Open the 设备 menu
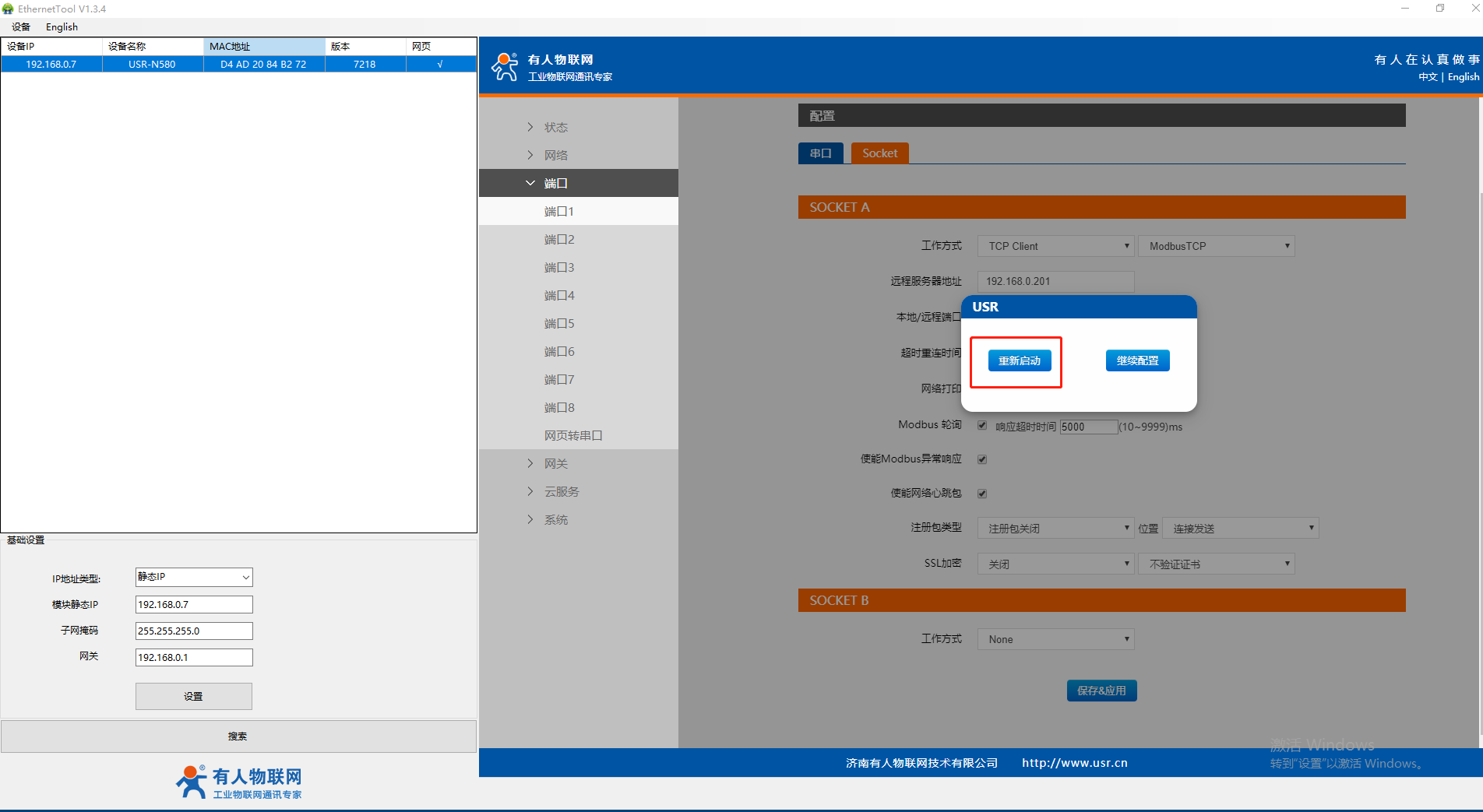 coord(21,26)
